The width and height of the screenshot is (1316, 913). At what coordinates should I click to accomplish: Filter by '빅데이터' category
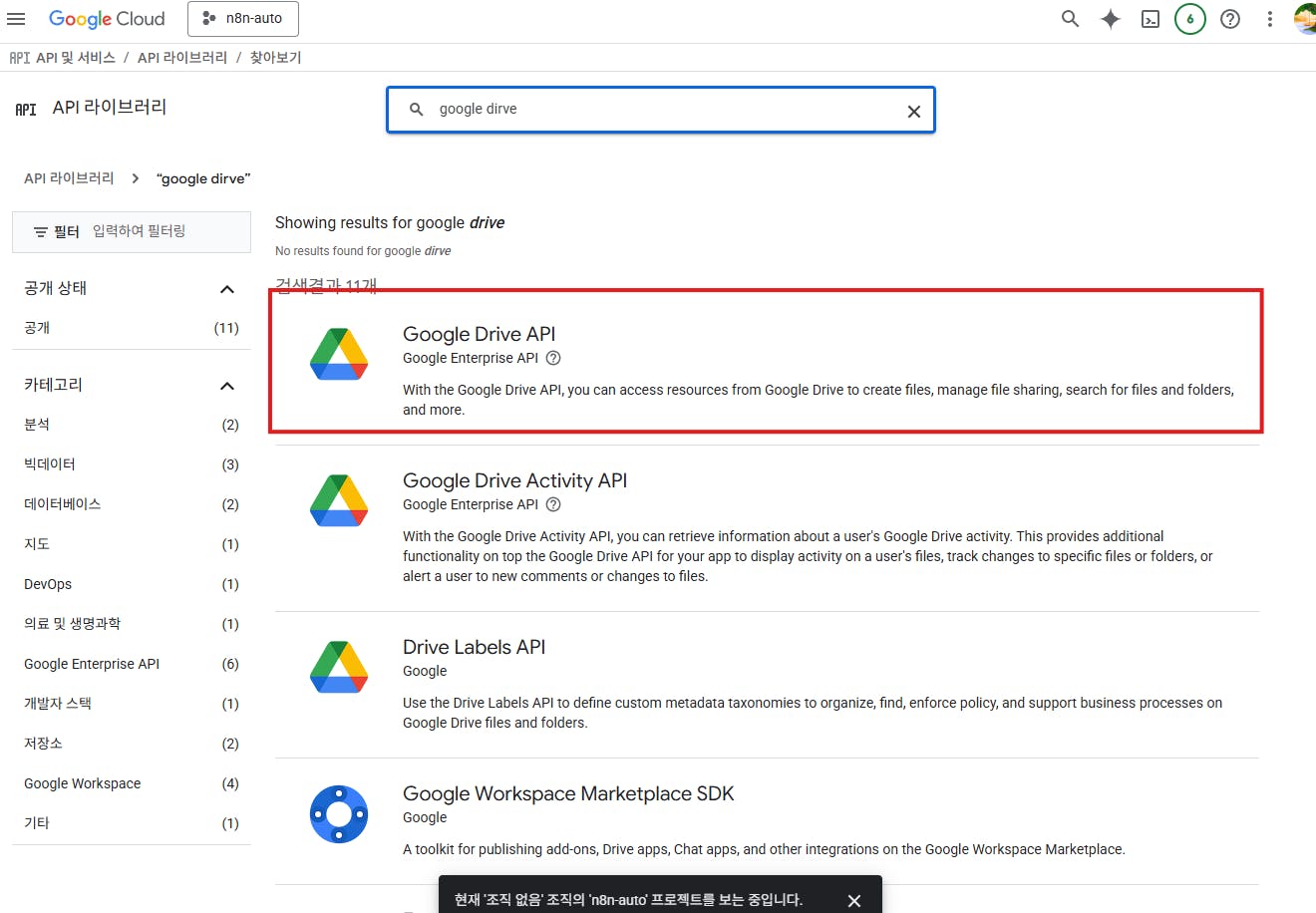click(x=132, y=464)
